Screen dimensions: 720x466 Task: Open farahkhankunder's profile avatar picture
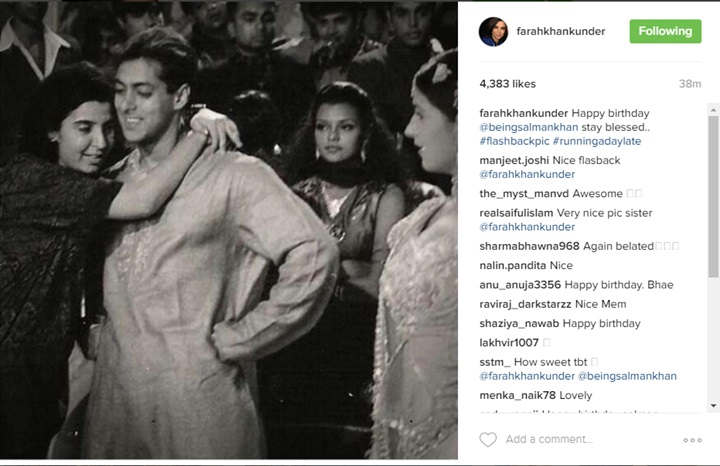pos(493,32)
